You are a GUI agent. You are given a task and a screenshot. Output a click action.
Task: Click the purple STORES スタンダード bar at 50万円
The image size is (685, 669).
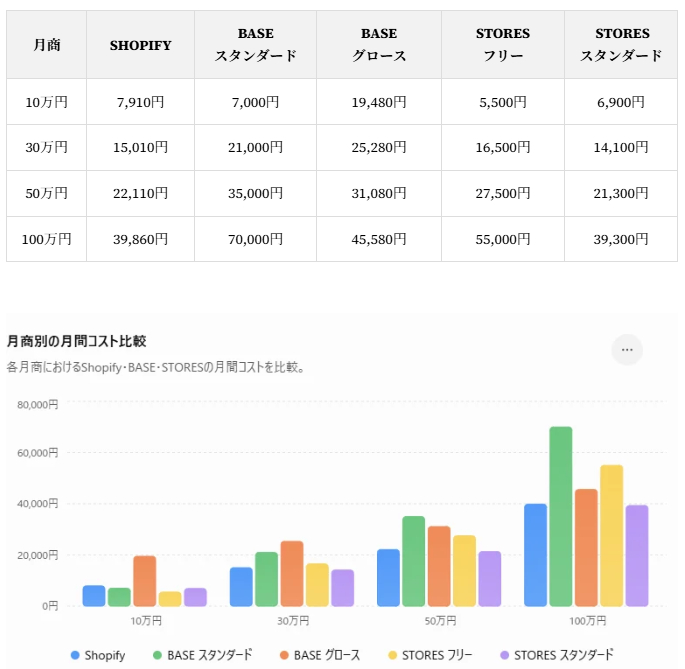(x=489, y=579)
